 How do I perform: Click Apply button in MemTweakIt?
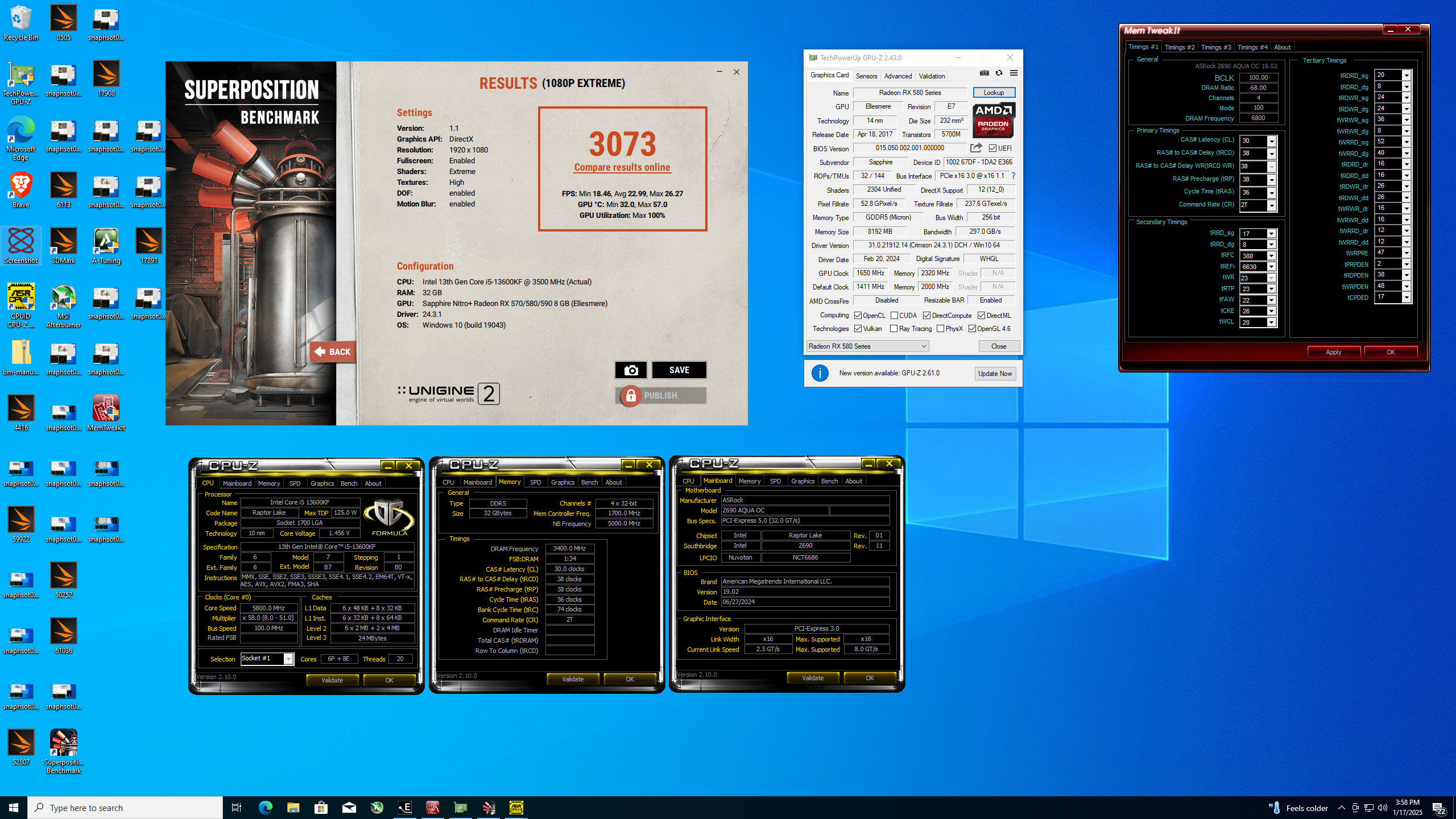[x=1334, y=352]
